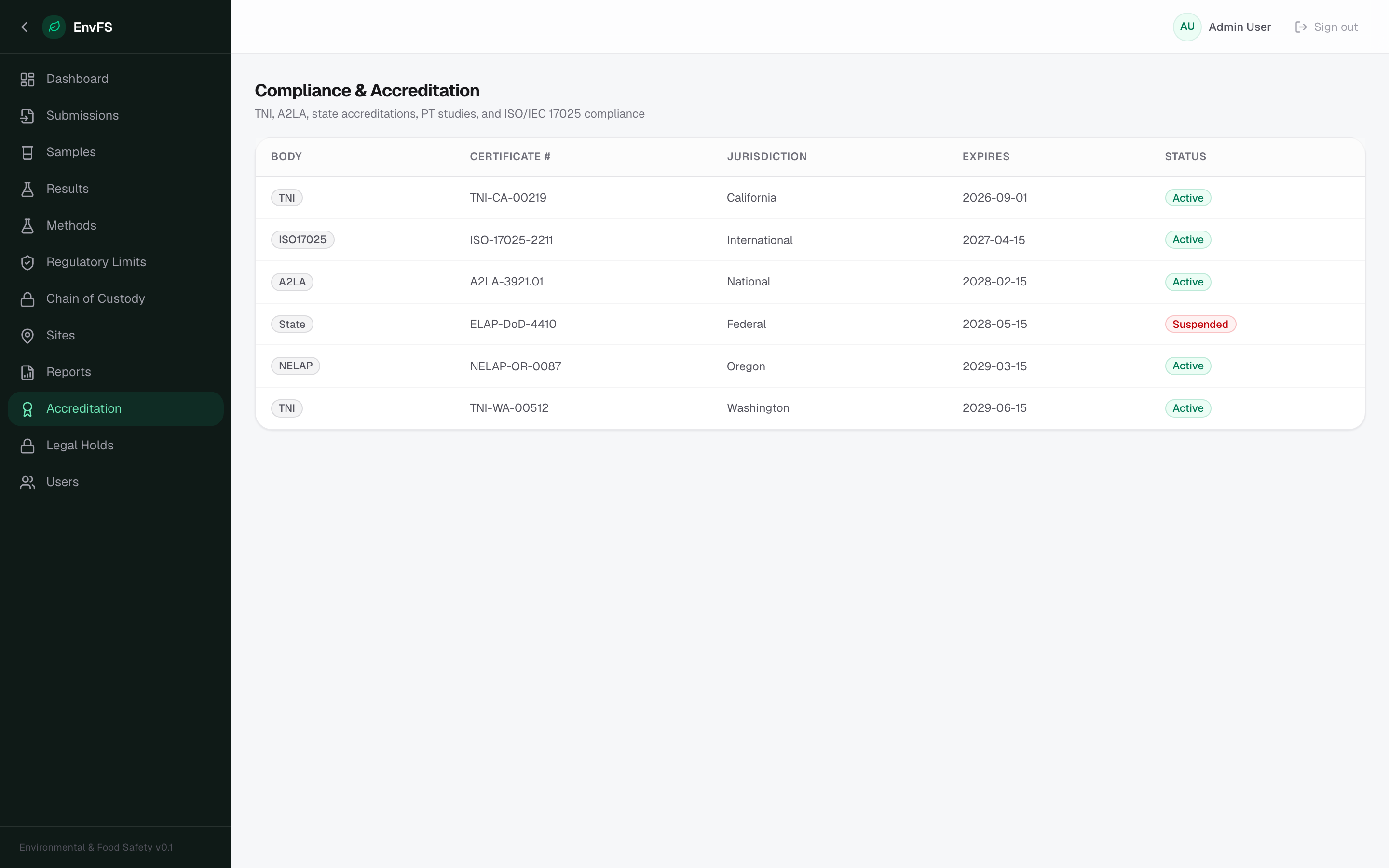Click Active status for NELAP-OR-0087
1389x868 pixels.
click(1187, 366)
